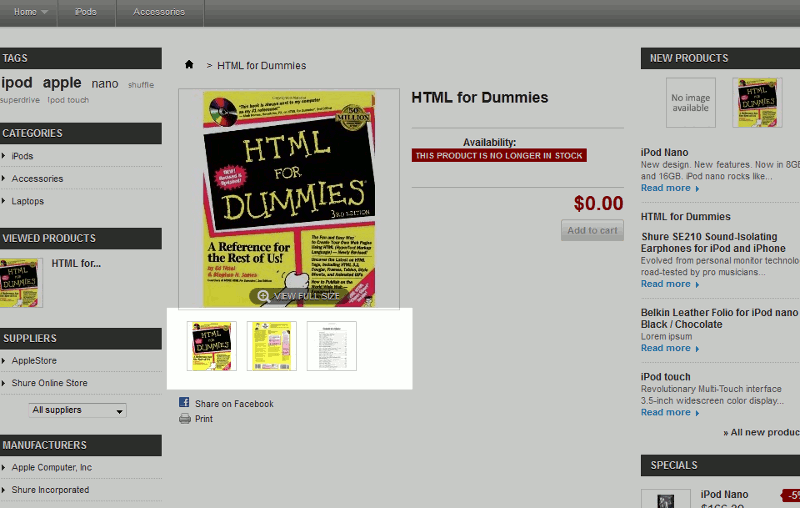
Task: Click the magnifier View Full Size icon
Action: coord(263,296)
